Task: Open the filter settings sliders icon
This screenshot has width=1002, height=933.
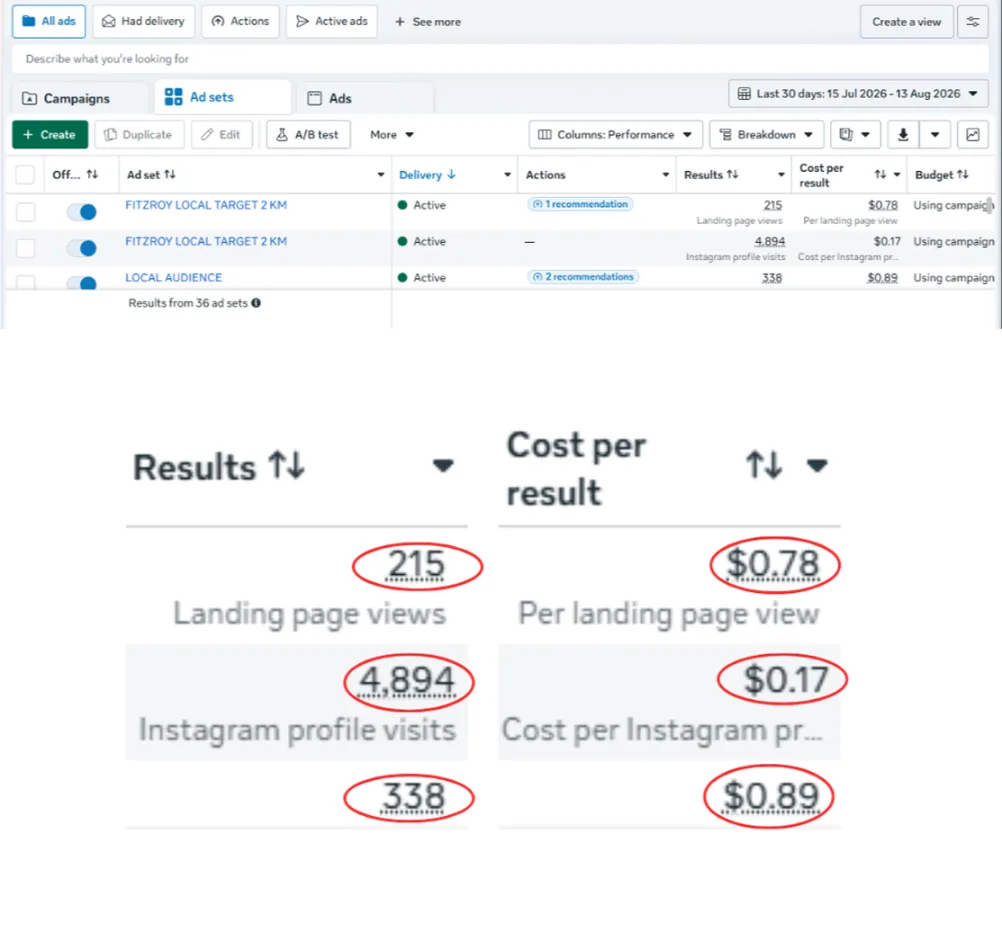Action: coord(973,22)
